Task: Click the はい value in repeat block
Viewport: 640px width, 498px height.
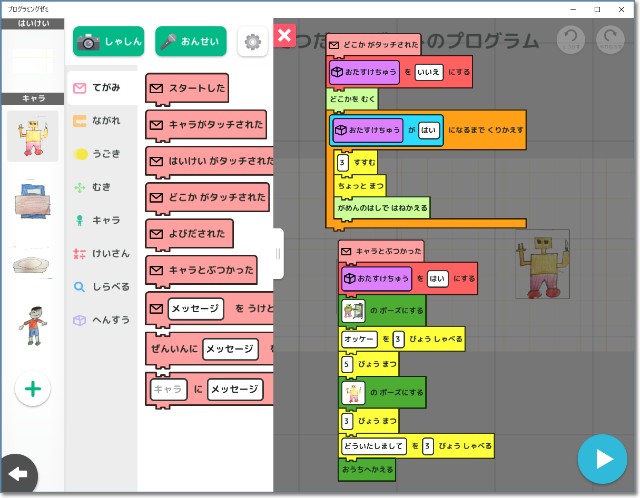Action: tap(429, 130)
